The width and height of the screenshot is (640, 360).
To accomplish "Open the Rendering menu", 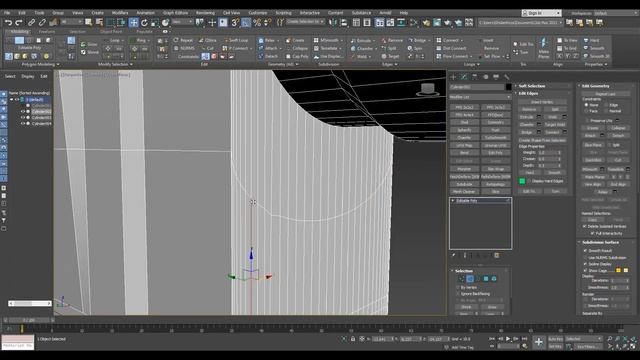I will pyautogui.click(x=205, y=13).
